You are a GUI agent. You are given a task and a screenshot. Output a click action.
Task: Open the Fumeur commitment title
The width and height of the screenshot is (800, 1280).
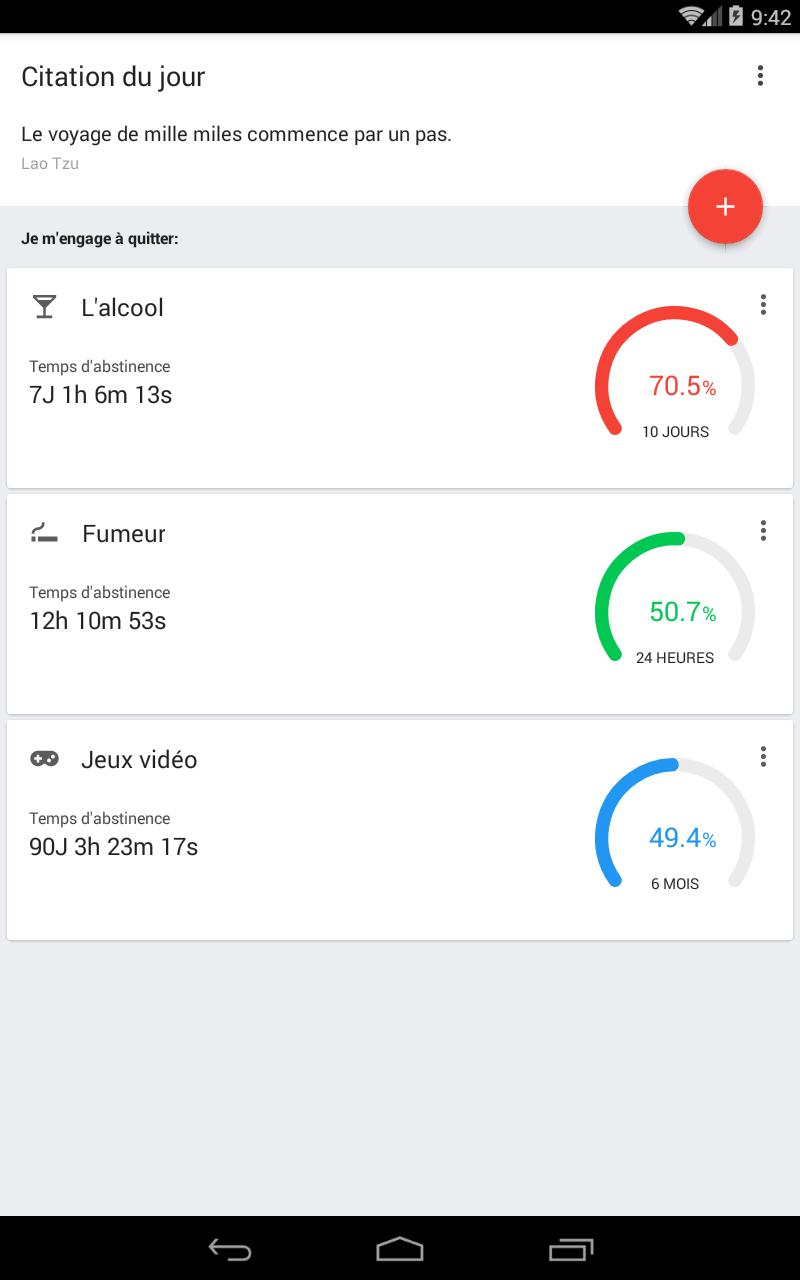click(124, 534)
